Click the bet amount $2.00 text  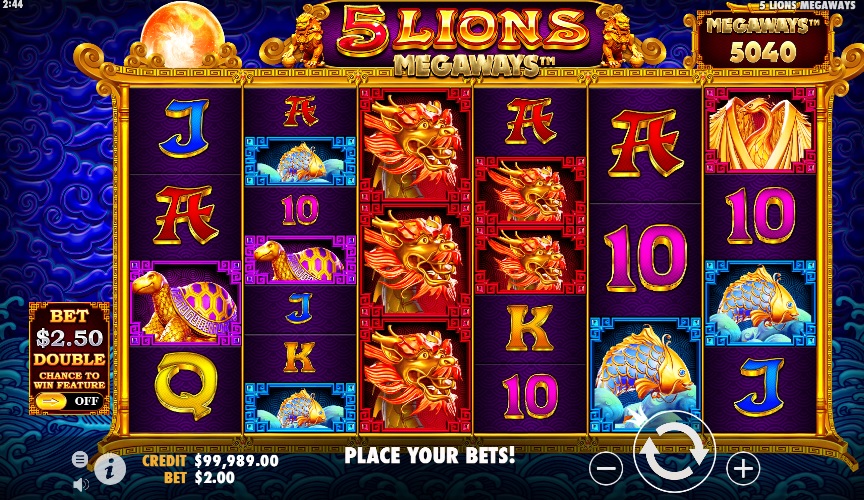pyautogui.click(x=214, y=477)
